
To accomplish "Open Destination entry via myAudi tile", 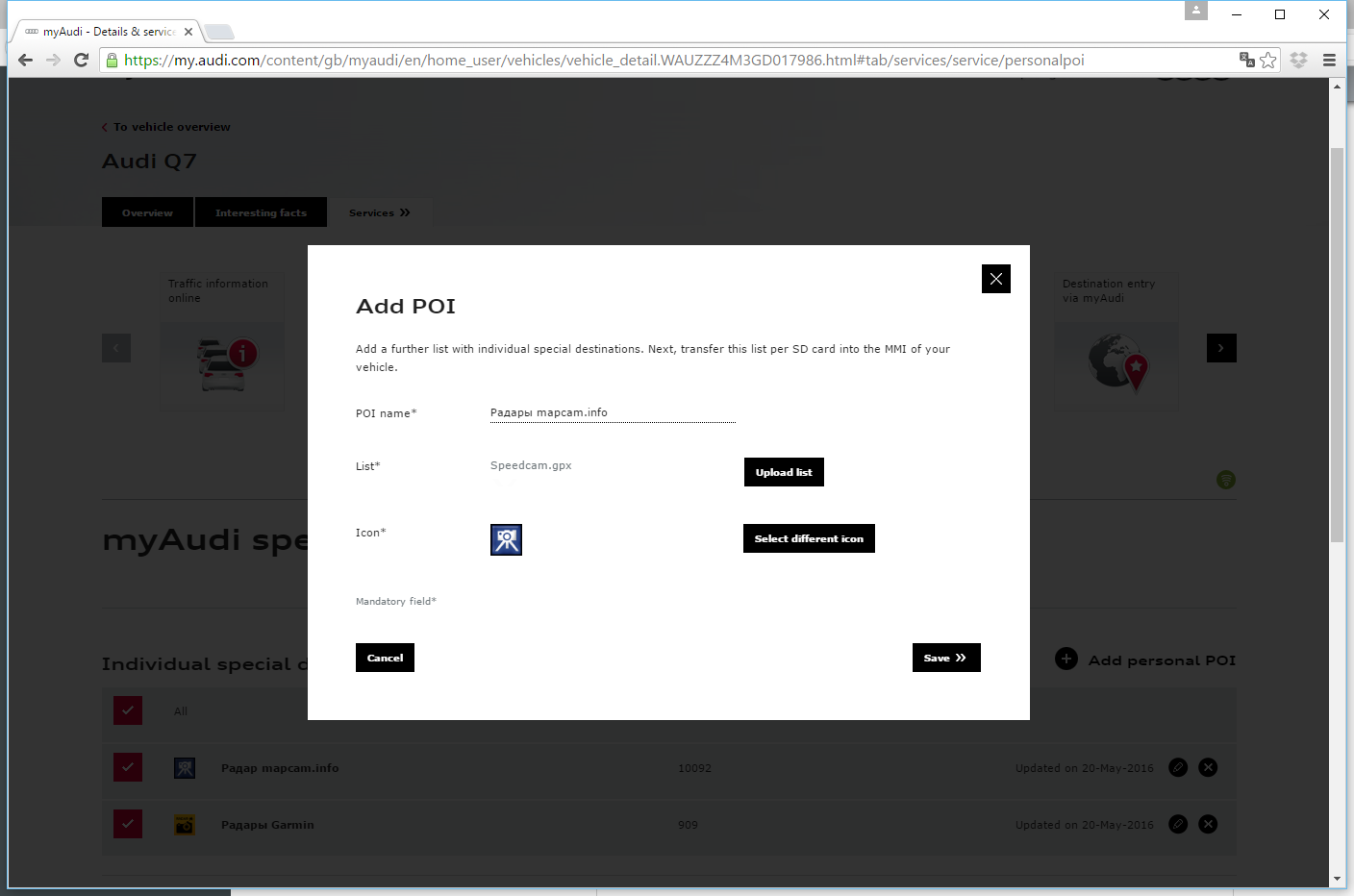I will (x=1116, y=341).
